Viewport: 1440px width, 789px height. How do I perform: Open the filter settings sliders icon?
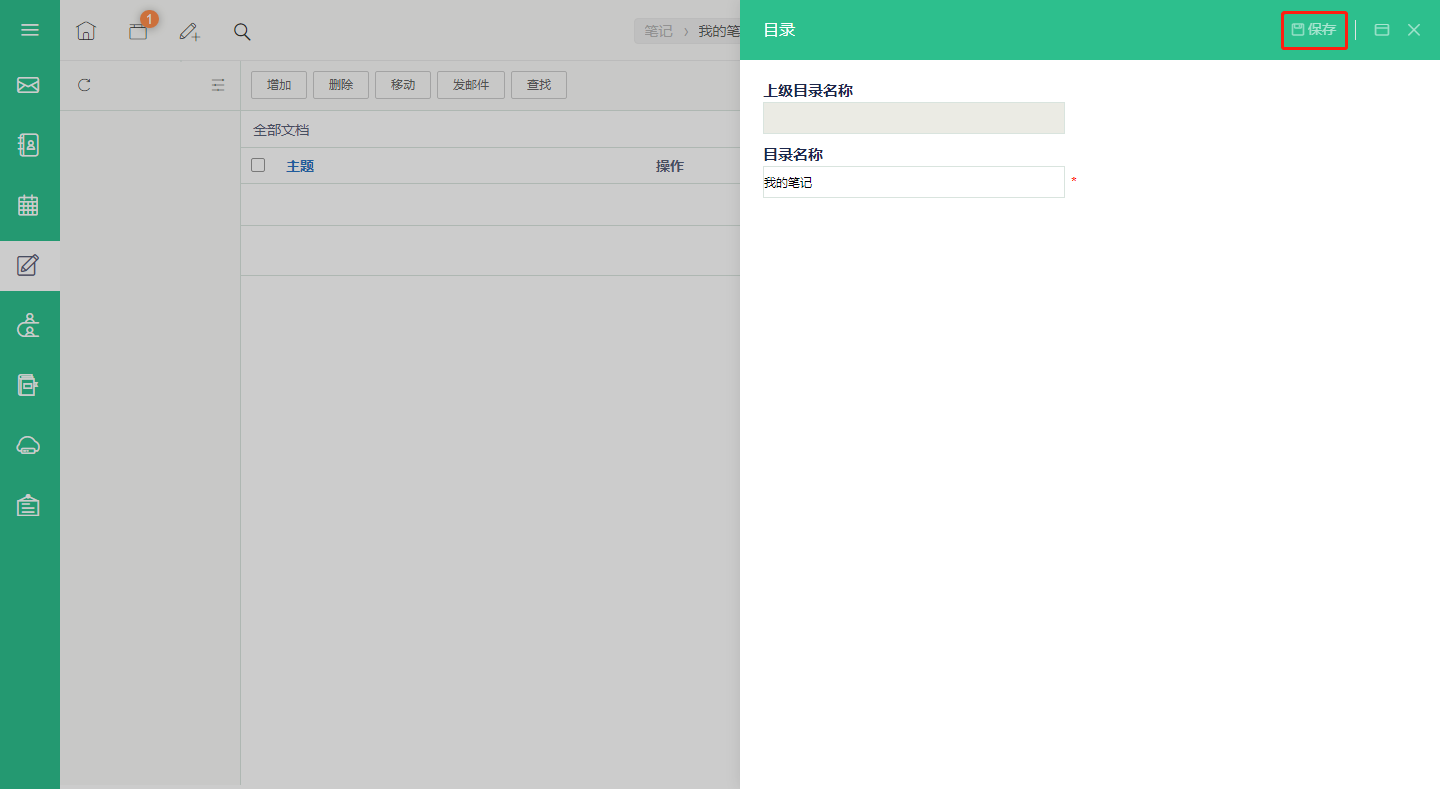pyautogui.click(x=218, y=85)
